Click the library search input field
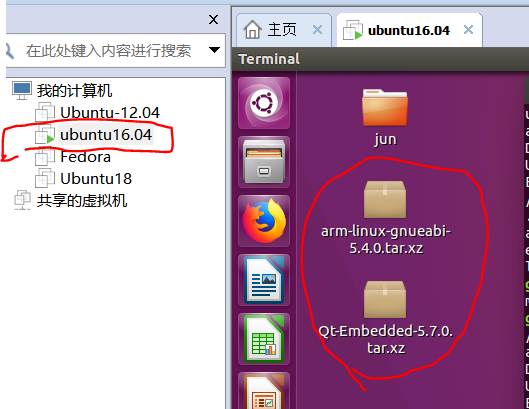 108,51
